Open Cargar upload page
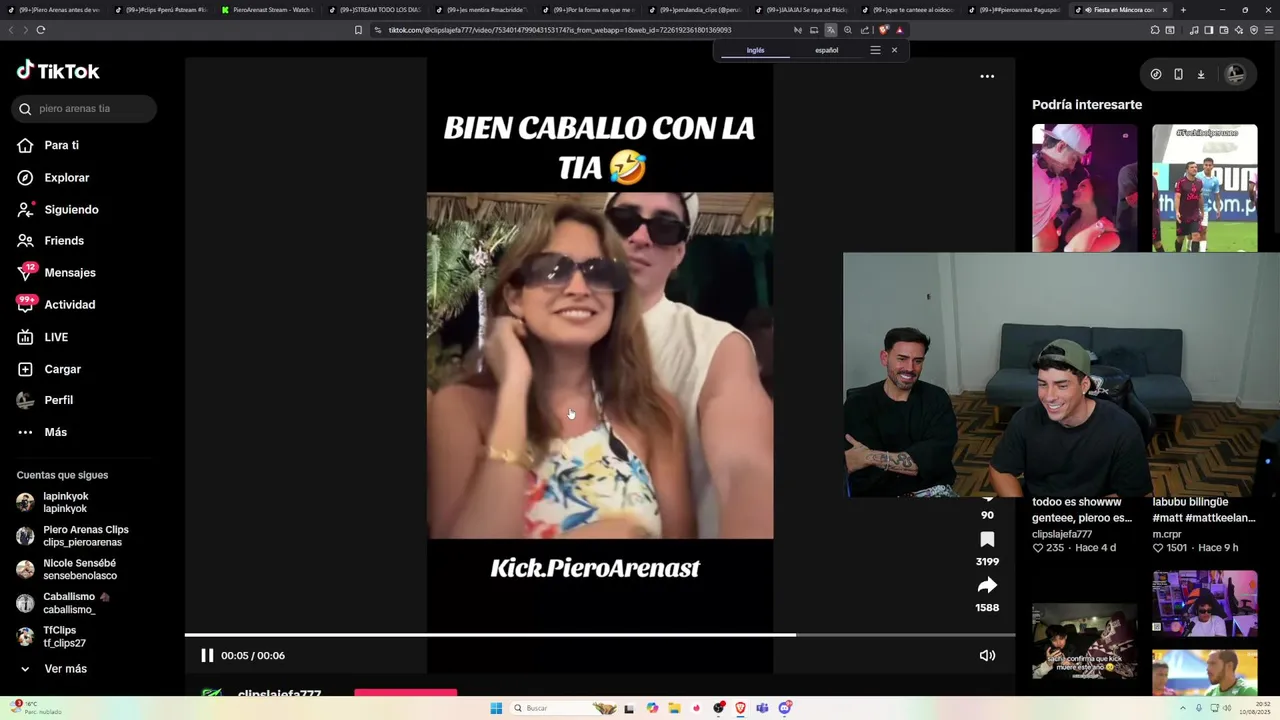This screenshot has width=1280, height=720. point(48,369)
